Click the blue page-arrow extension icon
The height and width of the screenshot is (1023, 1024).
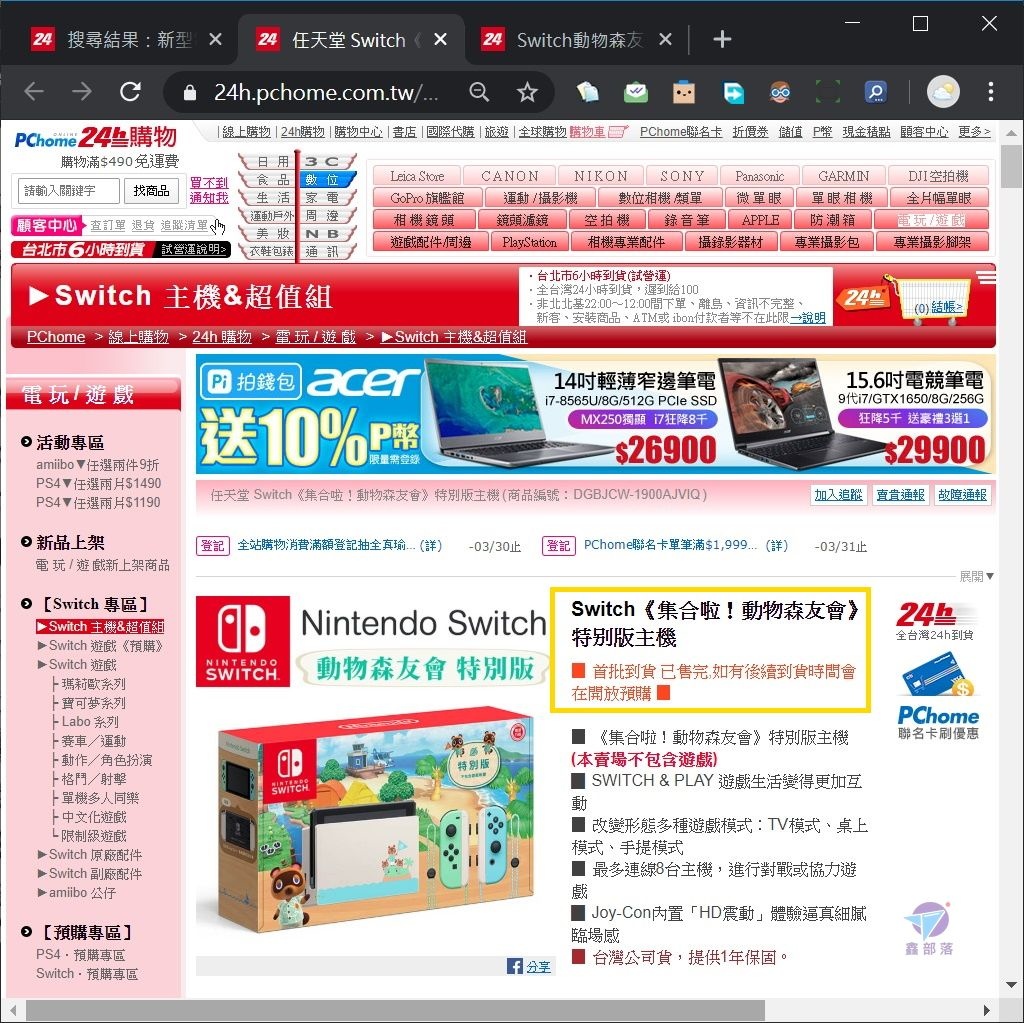coord(733,92)
